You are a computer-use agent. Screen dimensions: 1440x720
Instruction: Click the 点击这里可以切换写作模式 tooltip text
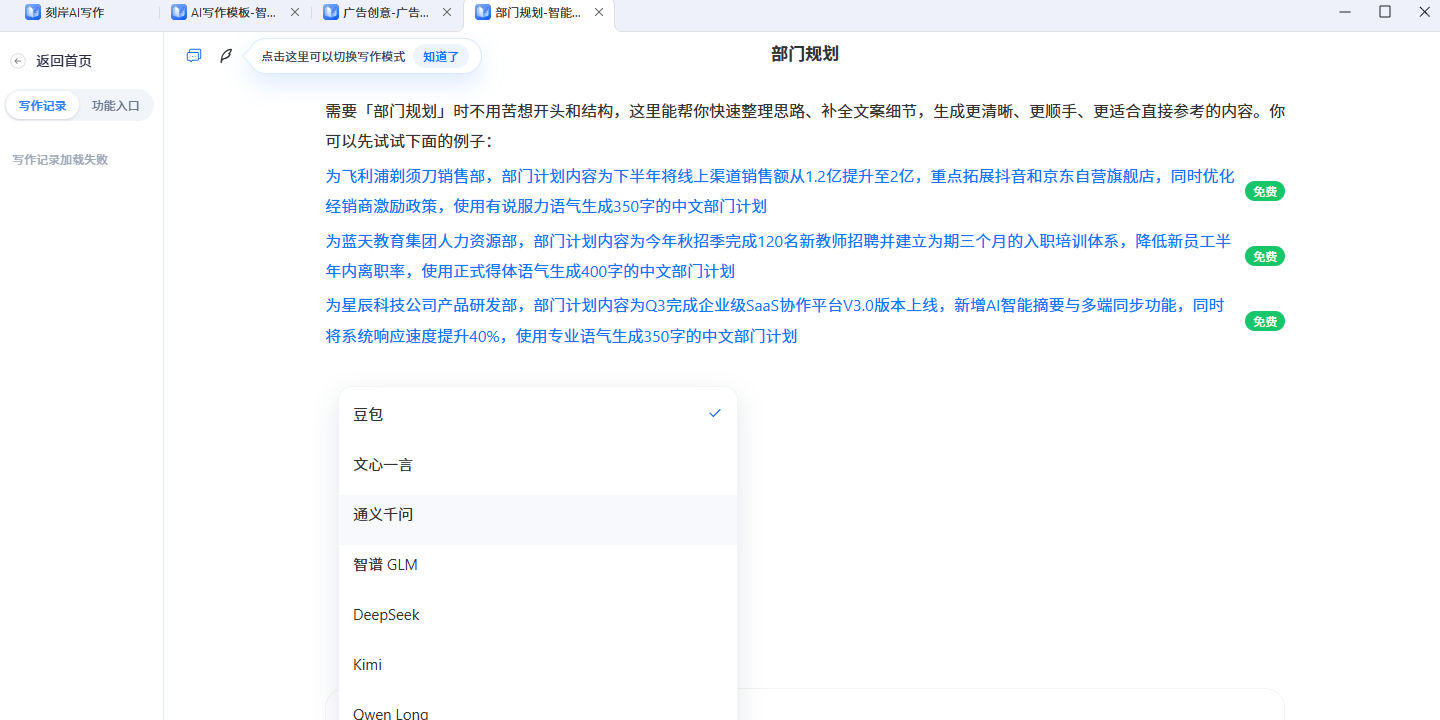coord(333,57)
